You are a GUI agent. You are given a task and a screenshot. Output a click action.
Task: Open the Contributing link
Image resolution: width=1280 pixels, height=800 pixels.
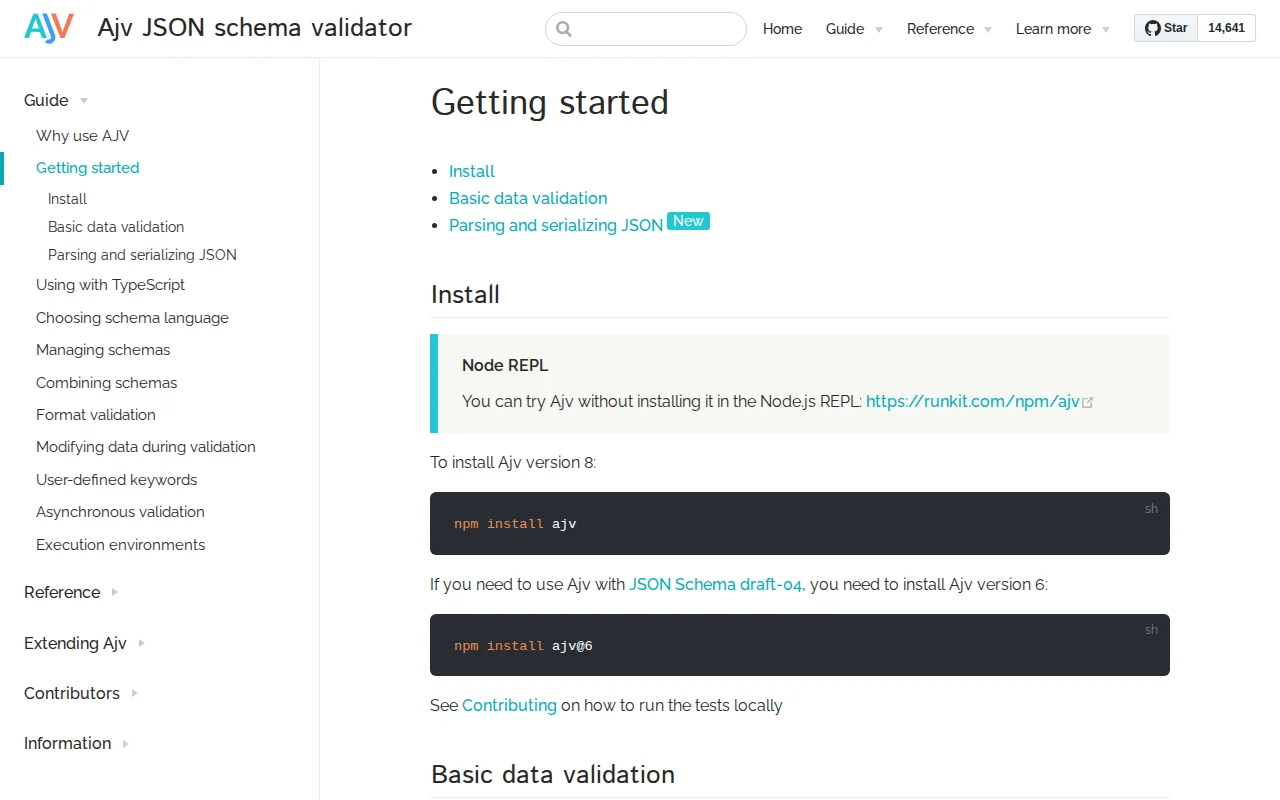509,705
